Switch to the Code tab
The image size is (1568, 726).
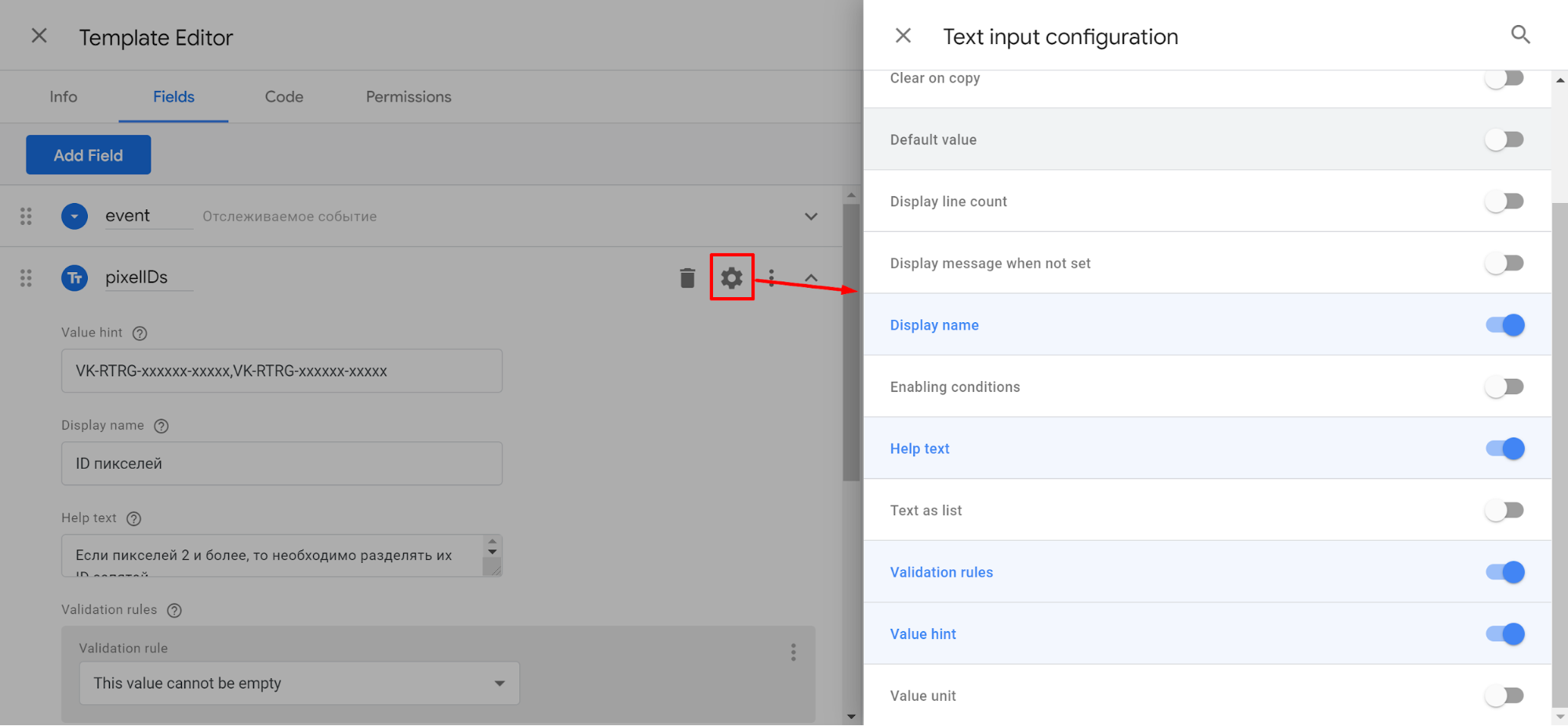pyautogui.click(x=284, y=97)
